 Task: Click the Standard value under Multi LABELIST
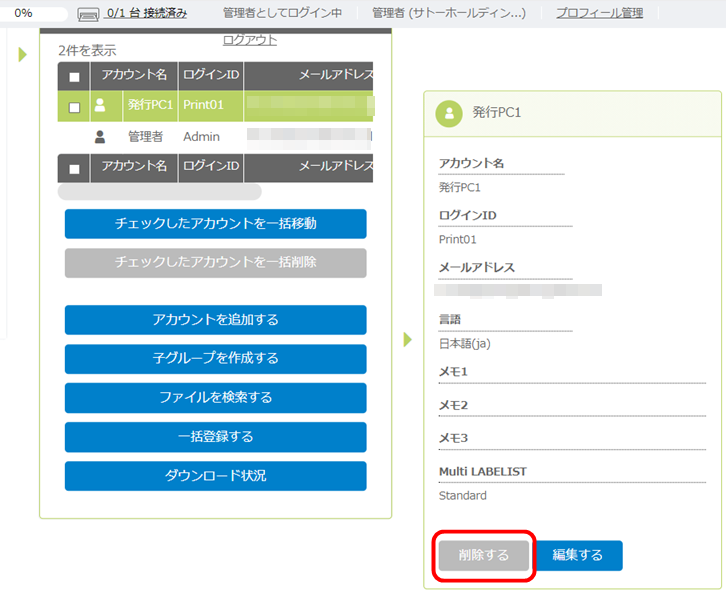pyautogui.click(x=463, y=496)
